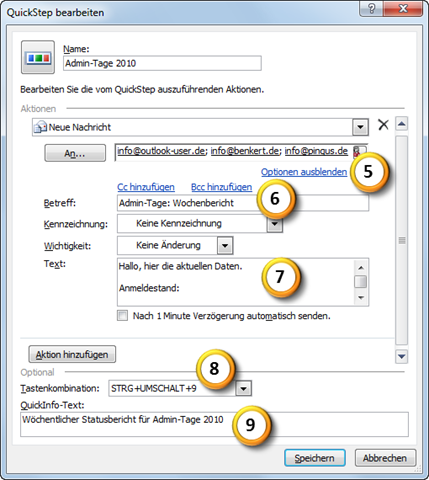The image size is (429, 480).
Task: Click the Text box scroll-down arrow
Action: [x=361, y=298]
